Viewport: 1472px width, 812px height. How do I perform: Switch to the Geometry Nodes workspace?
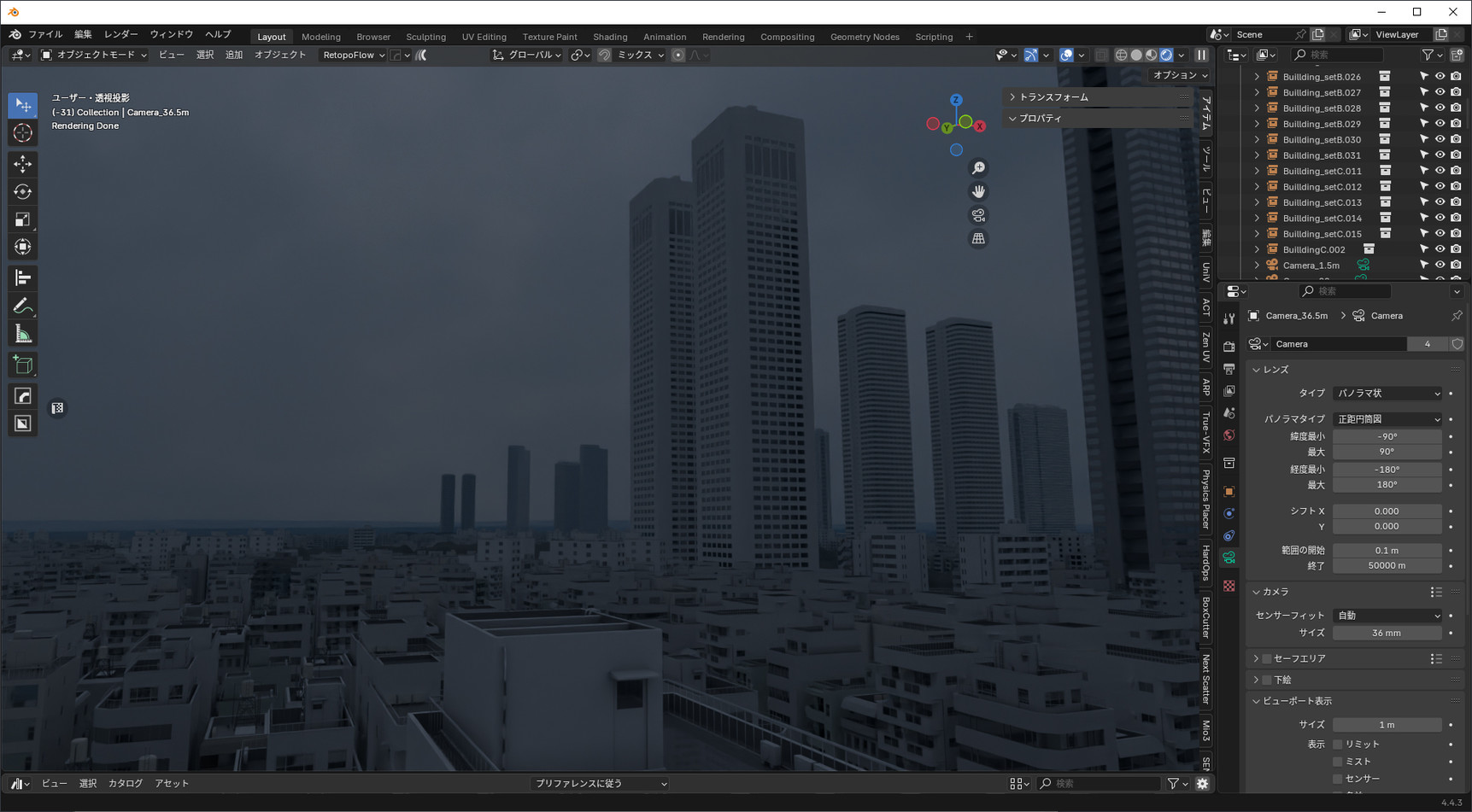(x=865, y=37)
